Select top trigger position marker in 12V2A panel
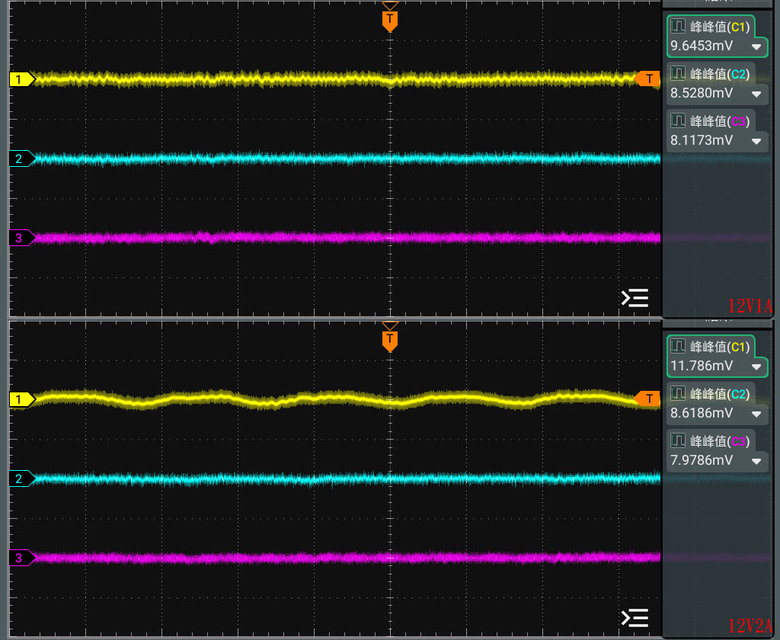This screenshot has width=780, height=640. click(x=390, y=341)
